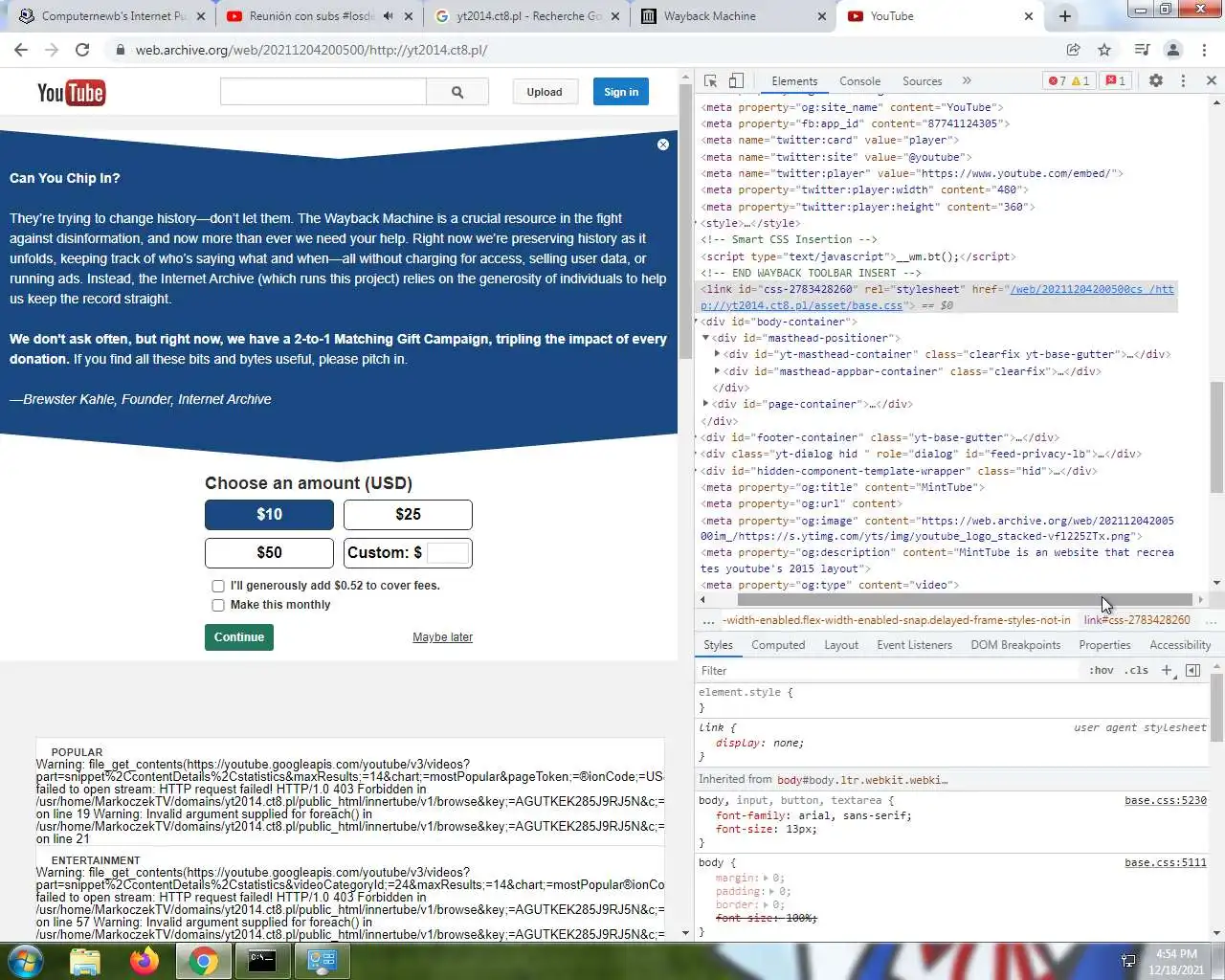Open File Explorer from the taskbar
Screen dimensions: 1225x980
85,961
